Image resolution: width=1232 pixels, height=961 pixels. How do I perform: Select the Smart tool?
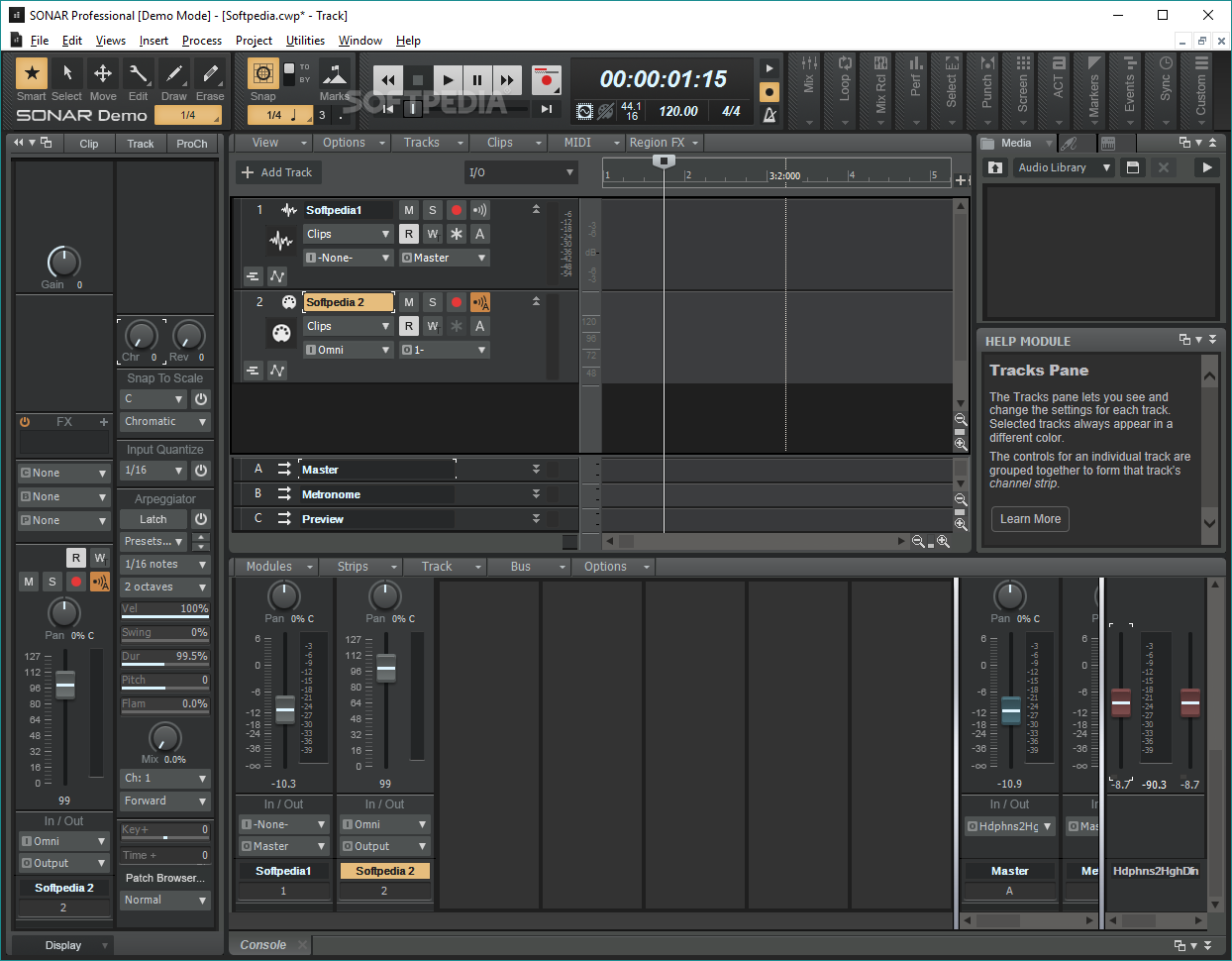click(x=32, y=73)
